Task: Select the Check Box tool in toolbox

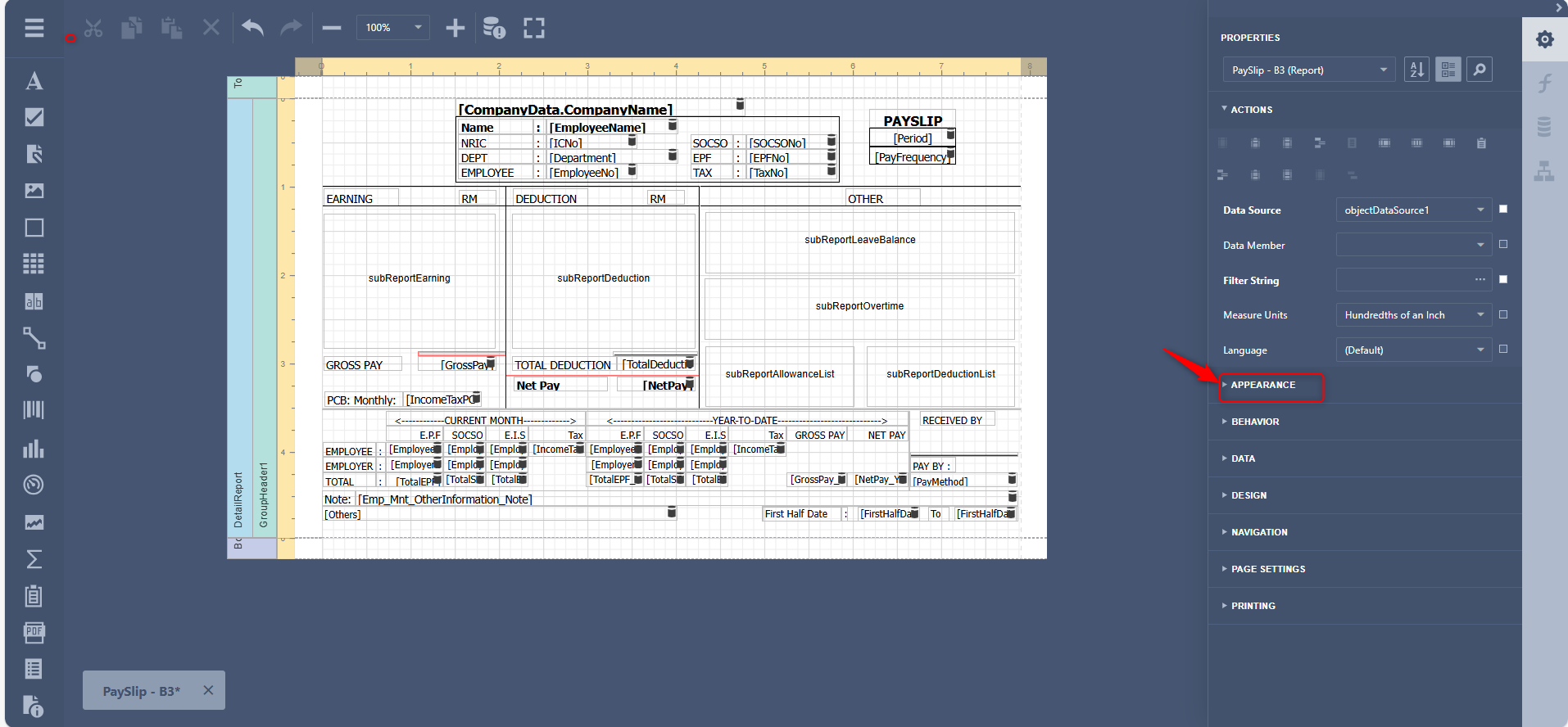Action: (x=34, y=117)
